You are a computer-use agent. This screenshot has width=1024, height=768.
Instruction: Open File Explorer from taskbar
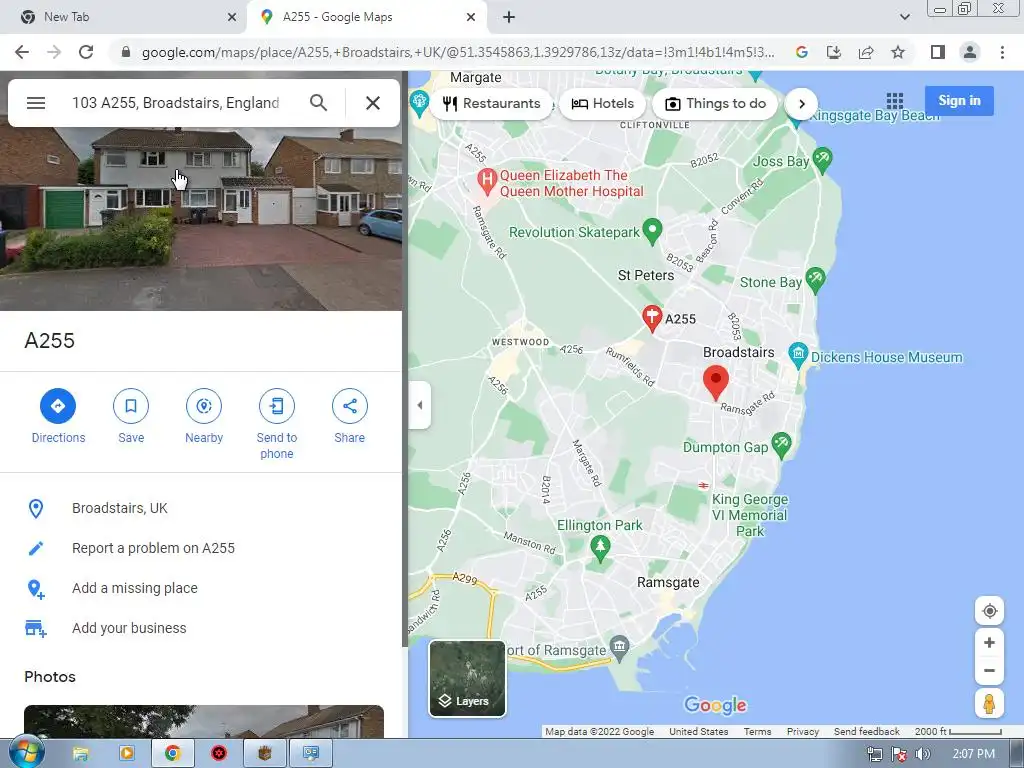point(80,754)
